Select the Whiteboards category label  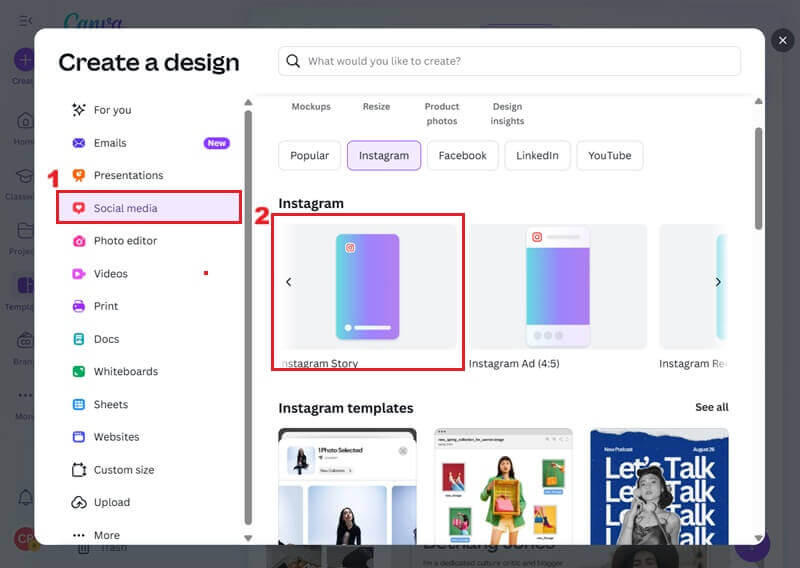[x=126, y=372]
